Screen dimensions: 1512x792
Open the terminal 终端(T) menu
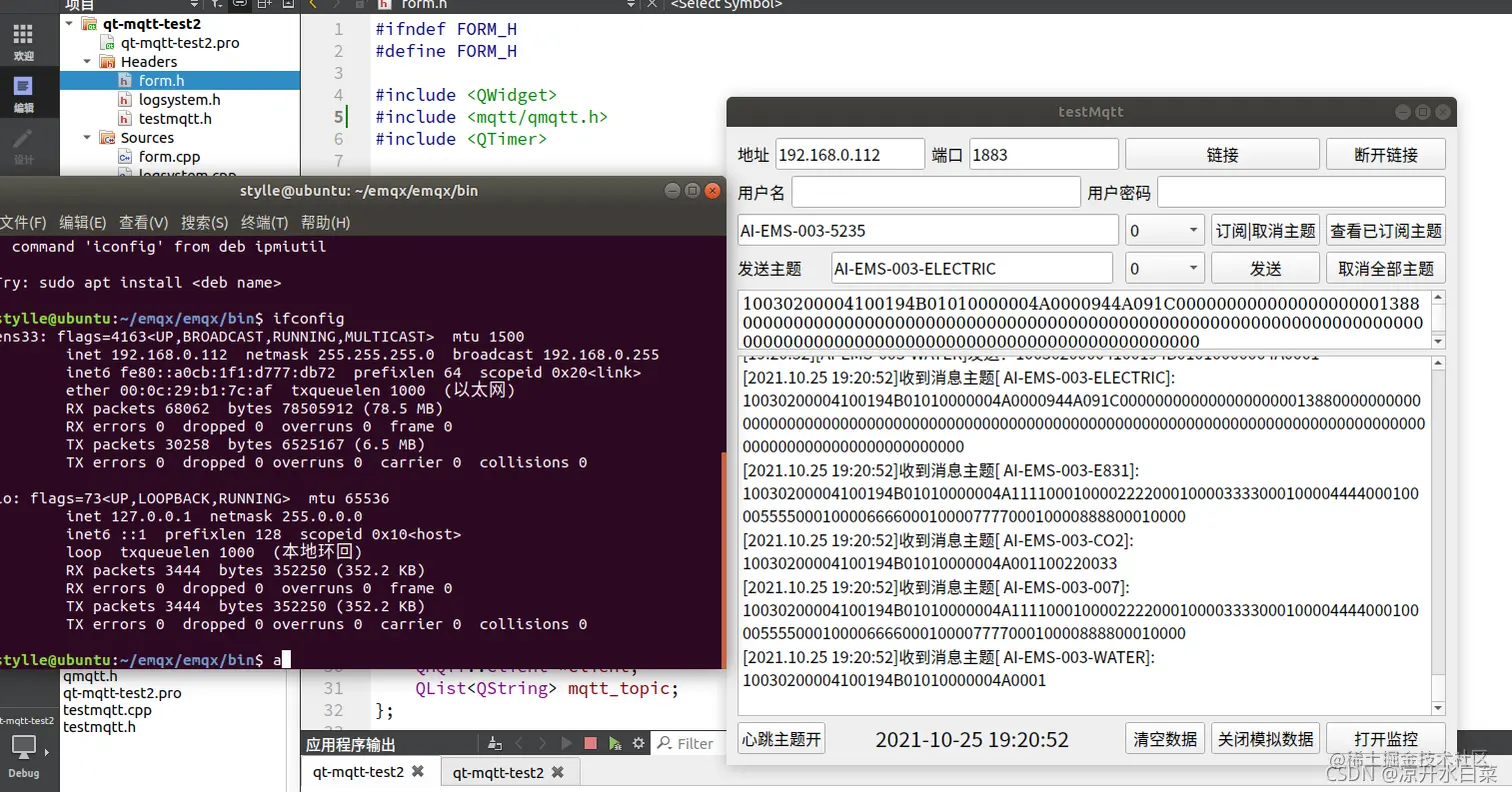265,222
